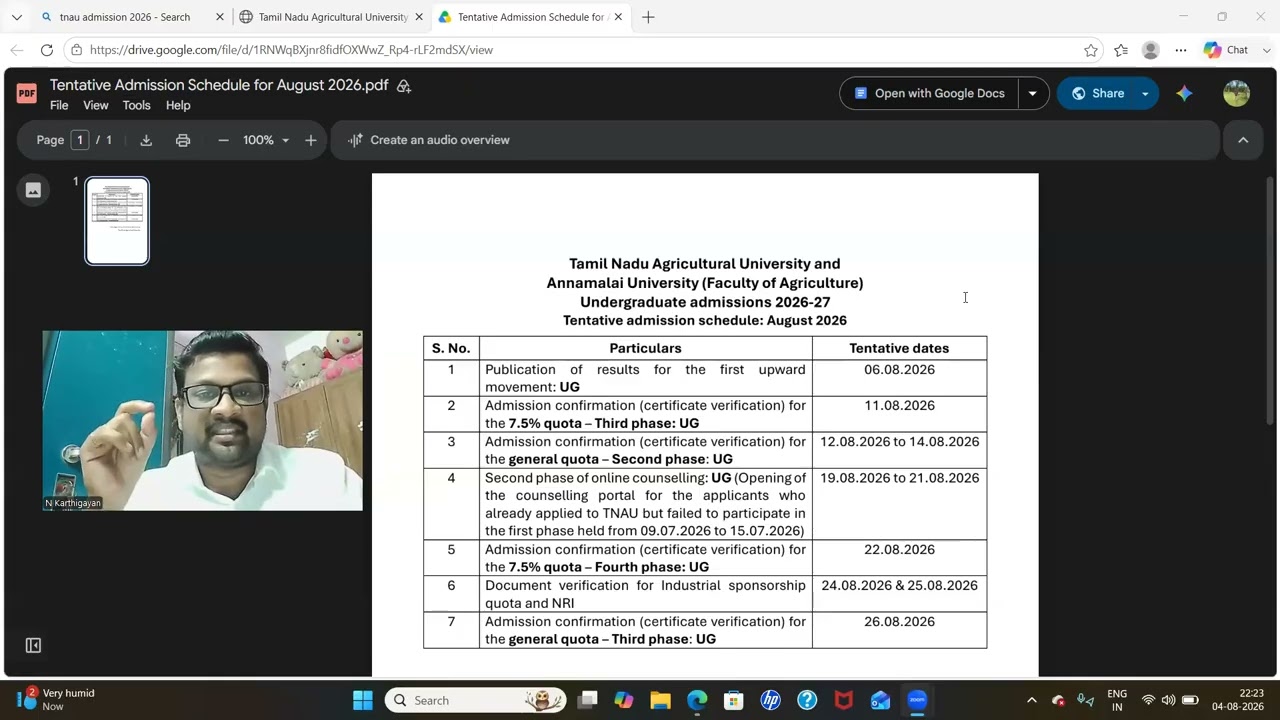Click the PDF file type icon
This screenshot has width=1280, height=720.
click(27, 93)
